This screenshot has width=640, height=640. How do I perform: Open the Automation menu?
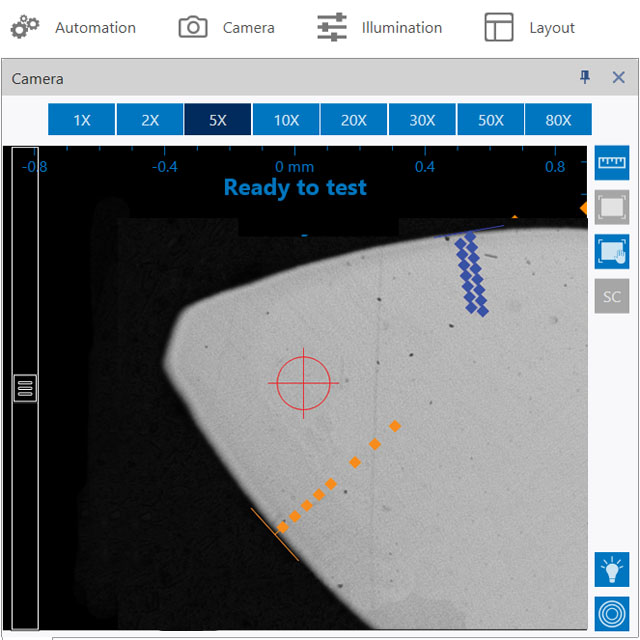(x=73, y=28)
